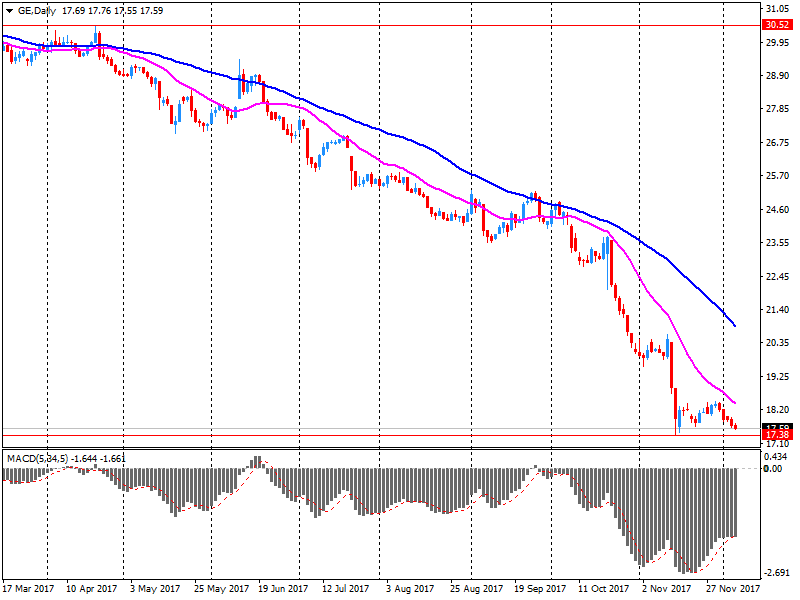Click the -2.691 MACD scale value
This screenshot has width=800, height=600.
click(779, 573)
